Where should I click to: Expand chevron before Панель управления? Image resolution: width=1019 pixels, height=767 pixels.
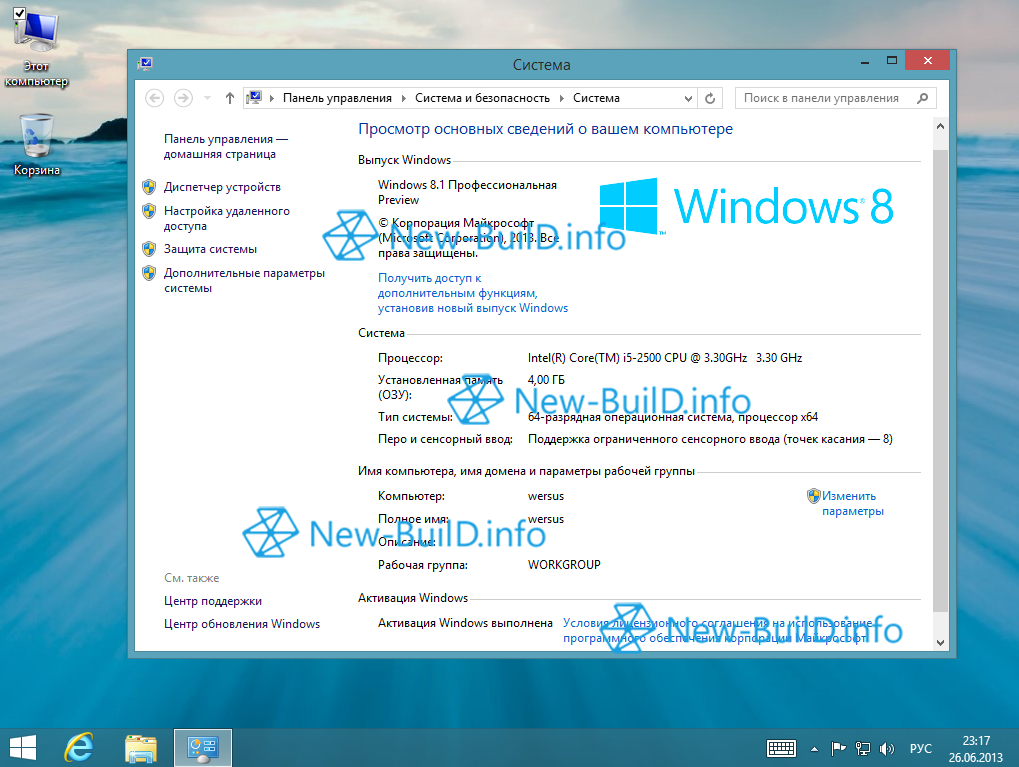click(x=271, y=98)
